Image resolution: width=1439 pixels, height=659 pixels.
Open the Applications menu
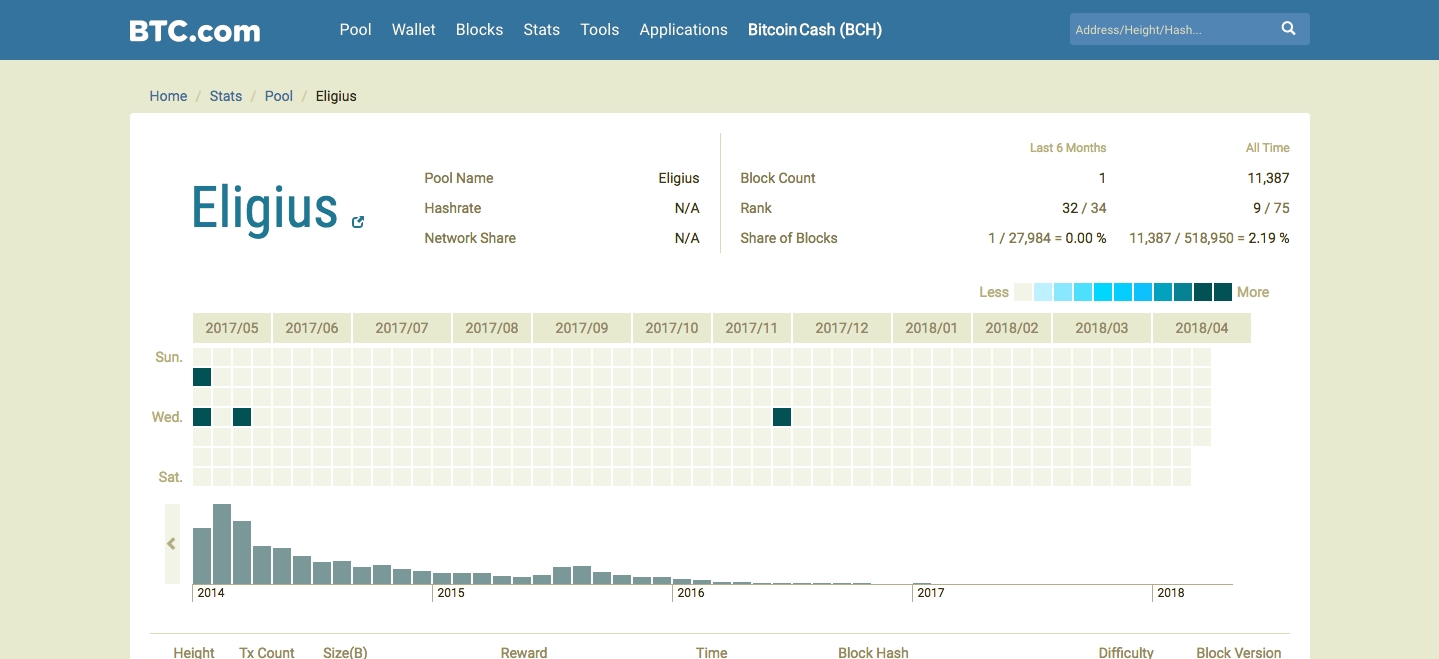coord(683,30)
